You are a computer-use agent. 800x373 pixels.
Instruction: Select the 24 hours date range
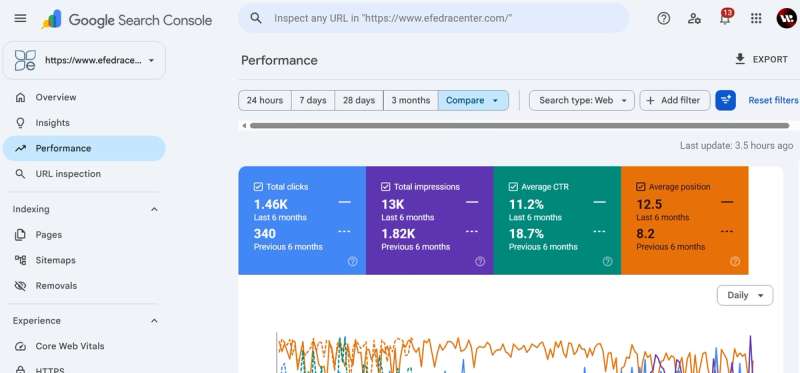tap(265, 101)
